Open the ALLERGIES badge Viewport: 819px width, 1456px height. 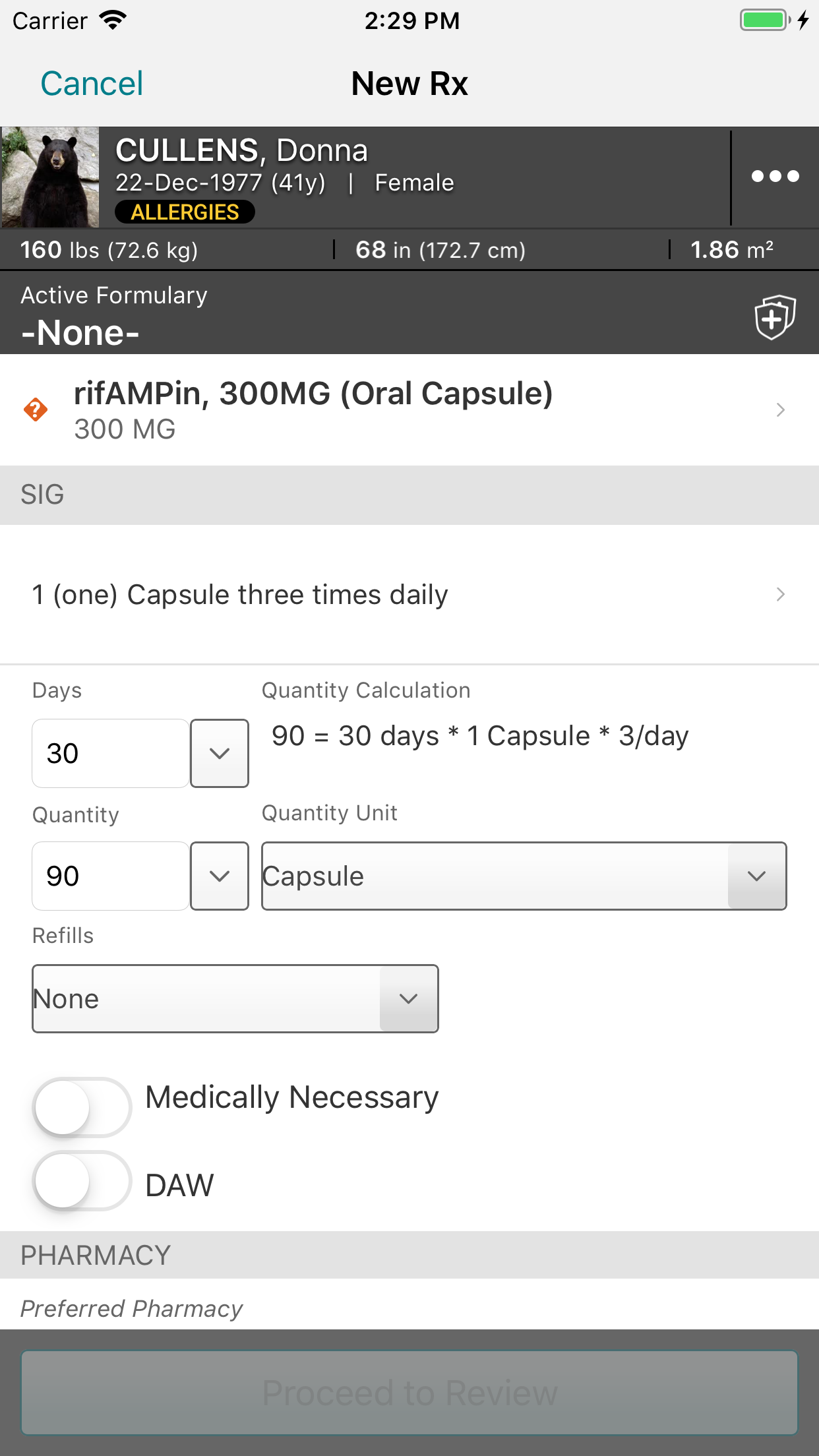coord(185,212)
